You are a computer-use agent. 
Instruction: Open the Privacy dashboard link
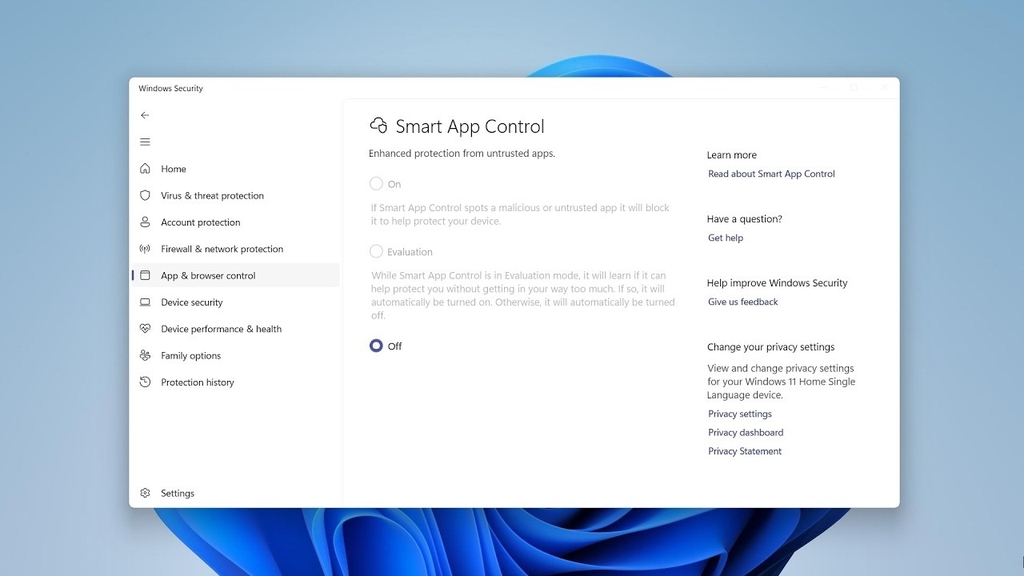coord(746,432)
